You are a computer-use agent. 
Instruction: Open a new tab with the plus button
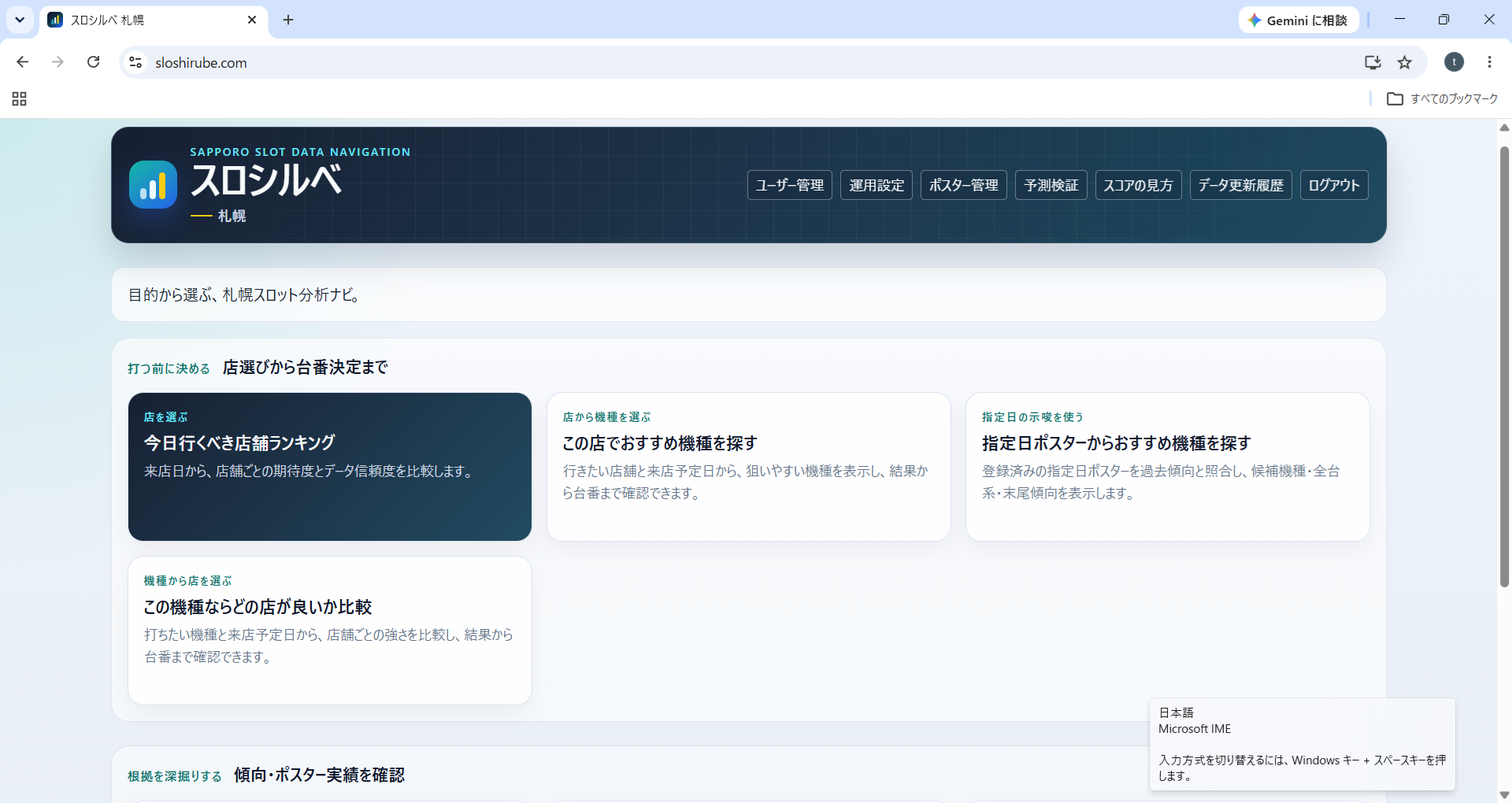coord(288,20)
